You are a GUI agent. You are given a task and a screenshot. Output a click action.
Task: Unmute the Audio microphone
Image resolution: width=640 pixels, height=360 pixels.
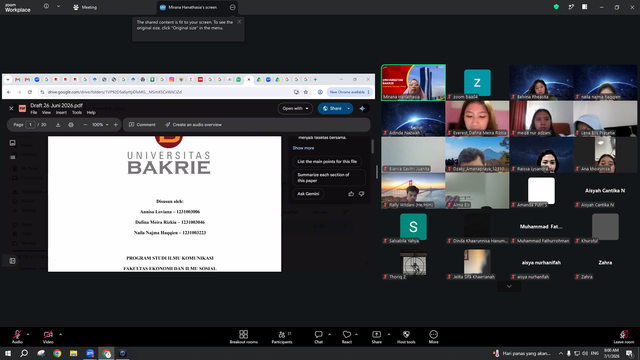17,337
